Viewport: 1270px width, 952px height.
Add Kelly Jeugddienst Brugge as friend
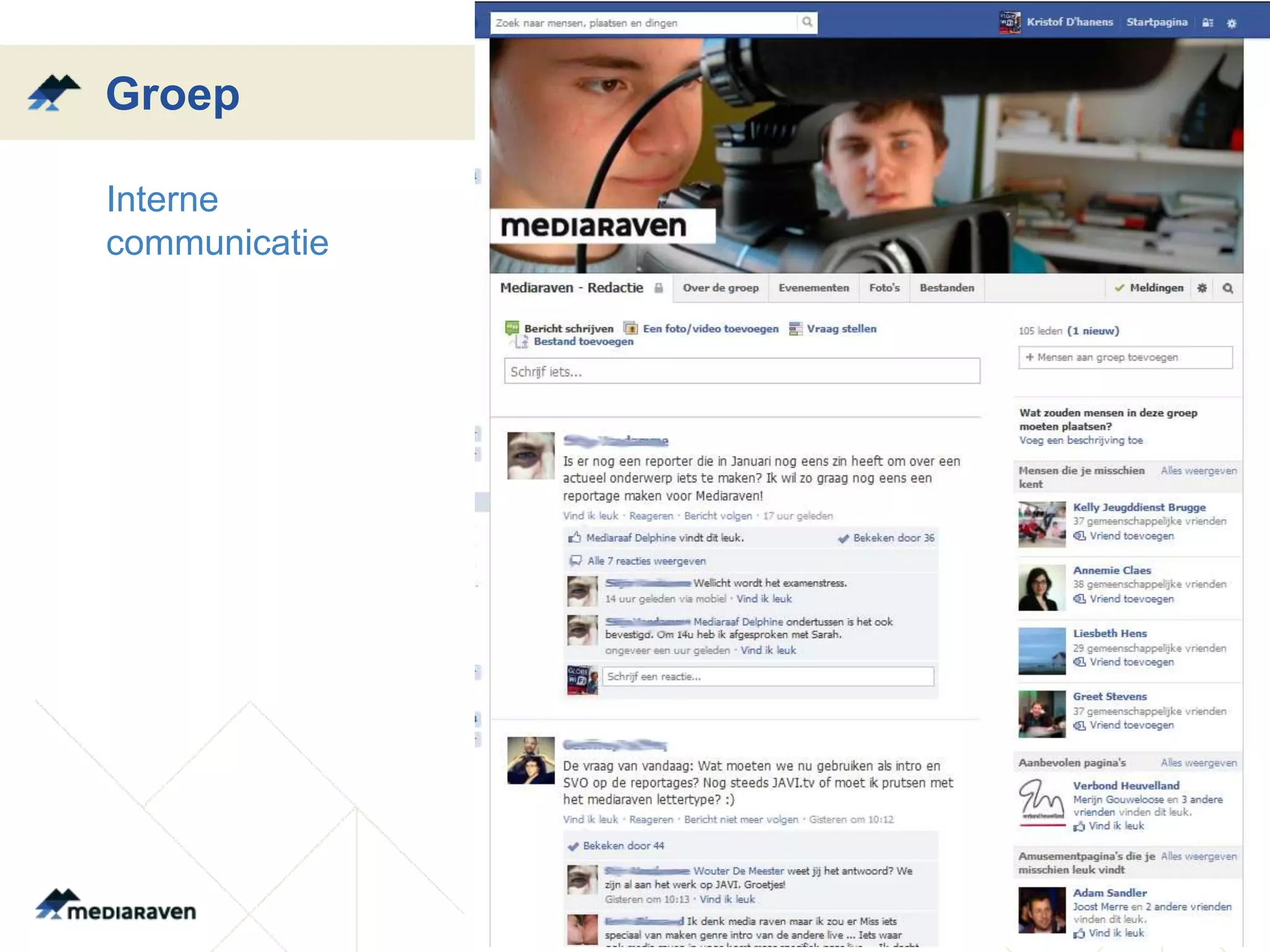click(x=1132, y=536)
